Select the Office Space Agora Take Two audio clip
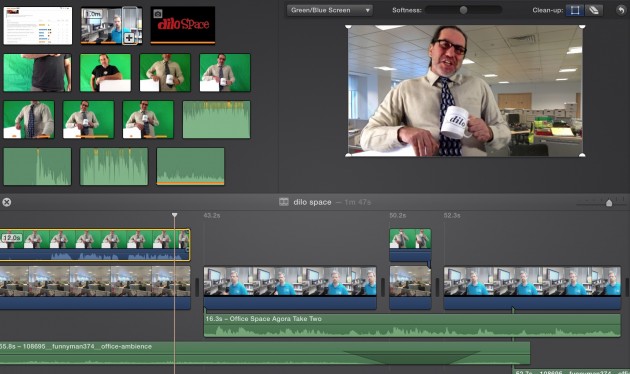This screenshot has width=630, height=374. click(412, 325)
